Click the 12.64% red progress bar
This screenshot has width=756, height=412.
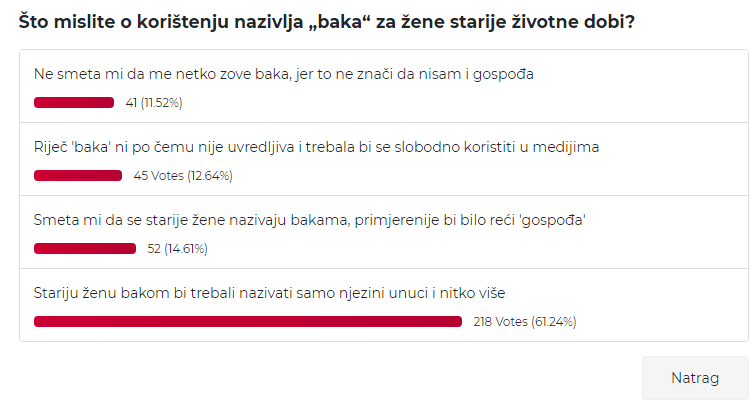(78, 175)
